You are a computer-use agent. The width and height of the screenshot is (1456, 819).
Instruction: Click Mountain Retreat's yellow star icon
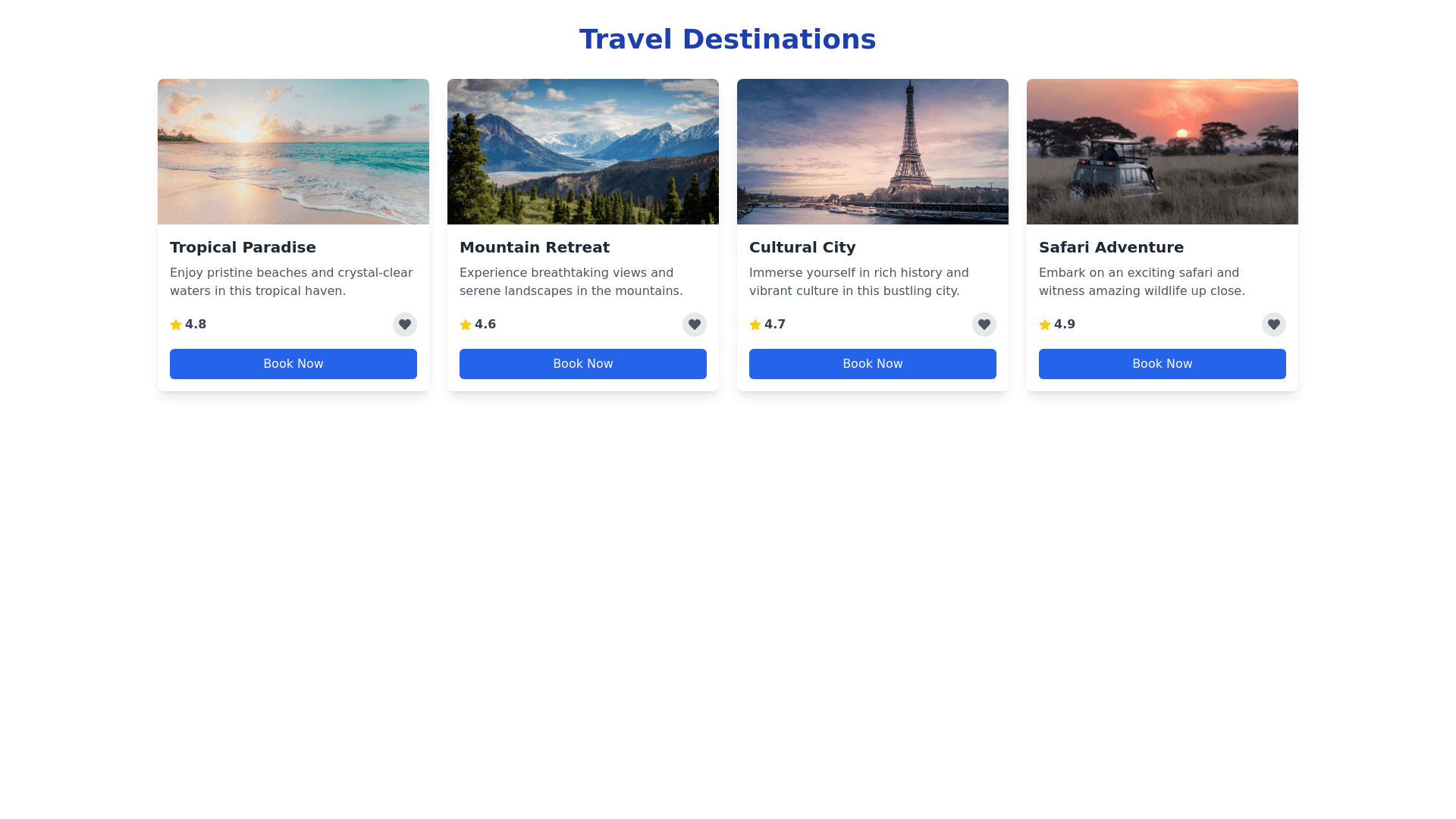pos(466,325)
